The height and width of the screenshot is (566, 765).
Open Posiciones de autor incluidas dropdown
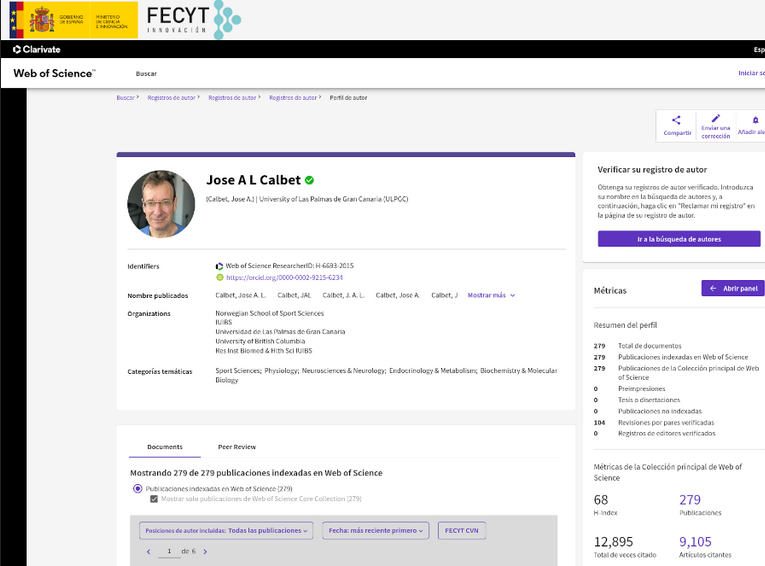click(226, 530)
